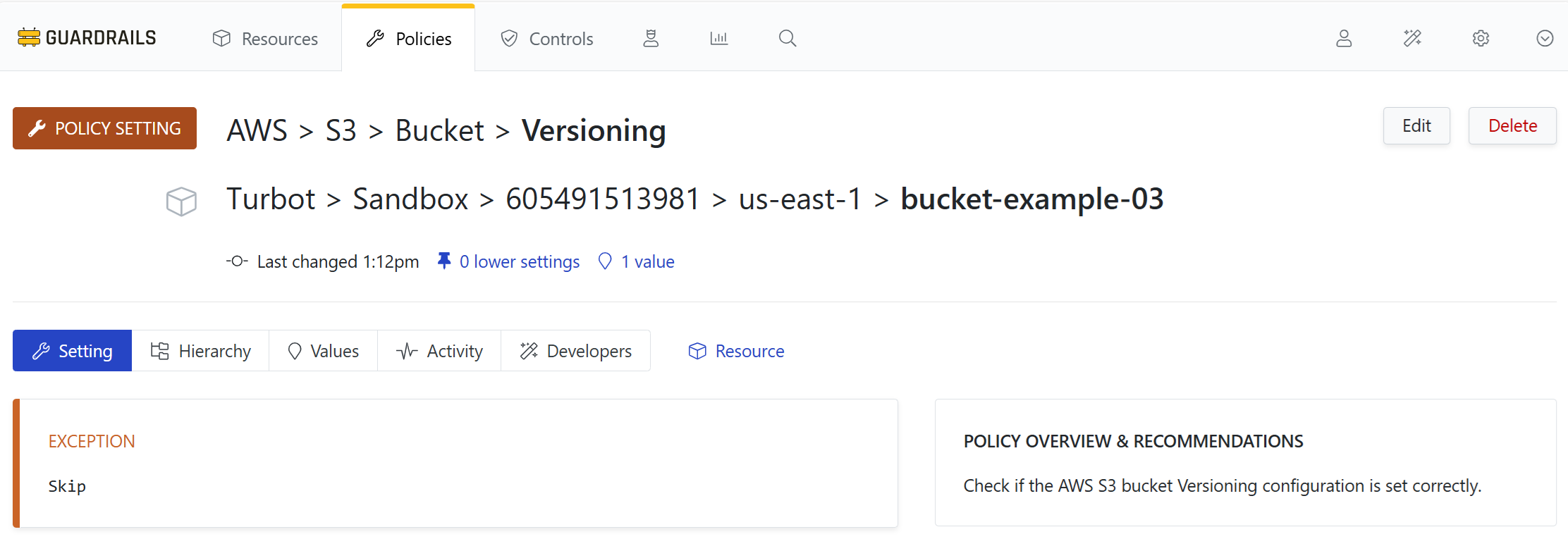The image size is (1568, 539).
Task: Click the cube icon on Resource link
Action: point(697,351)
